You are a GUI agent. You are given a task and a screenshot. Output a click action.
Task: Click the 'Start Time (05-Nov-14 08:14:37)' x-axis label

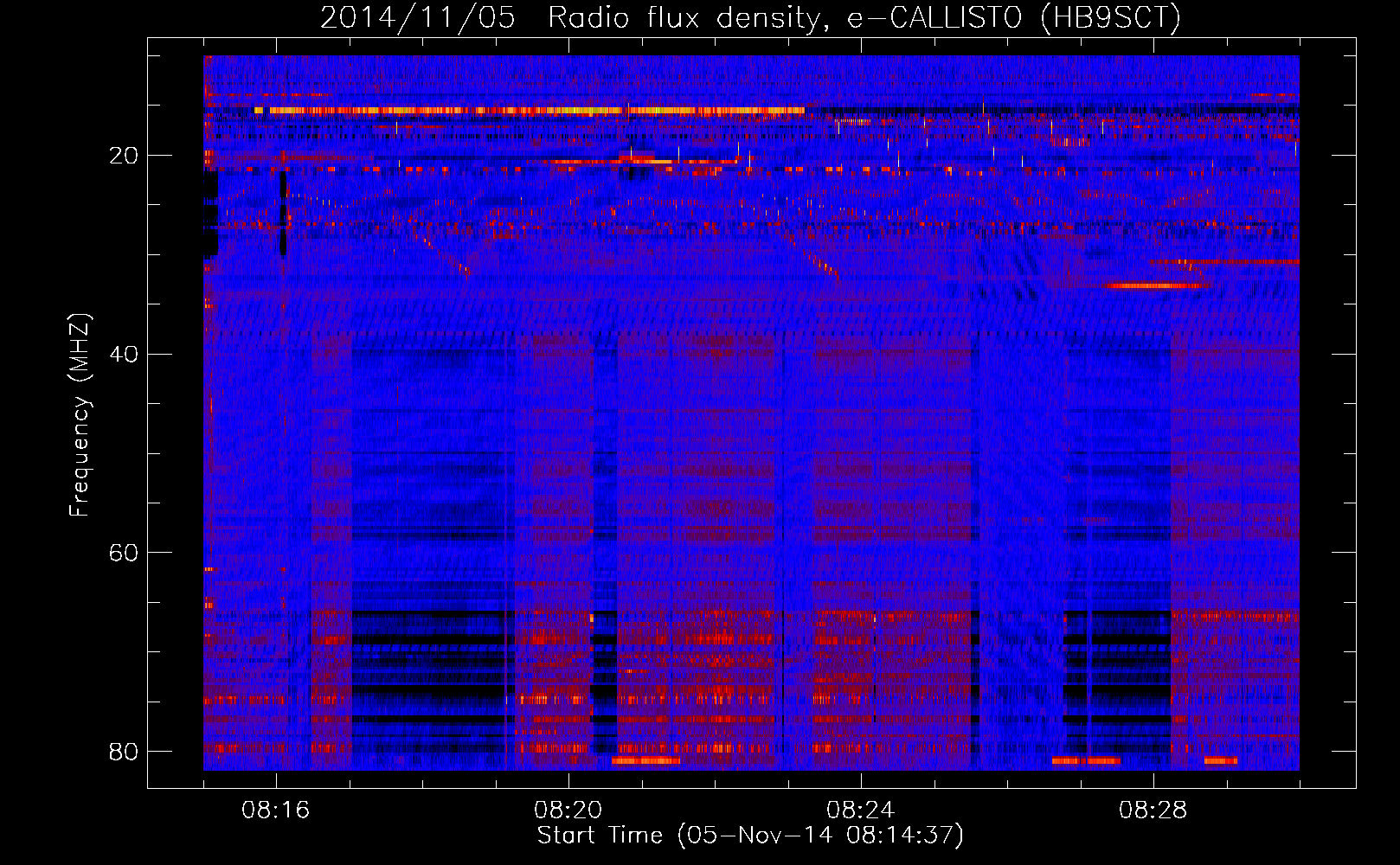coord(750,836)
